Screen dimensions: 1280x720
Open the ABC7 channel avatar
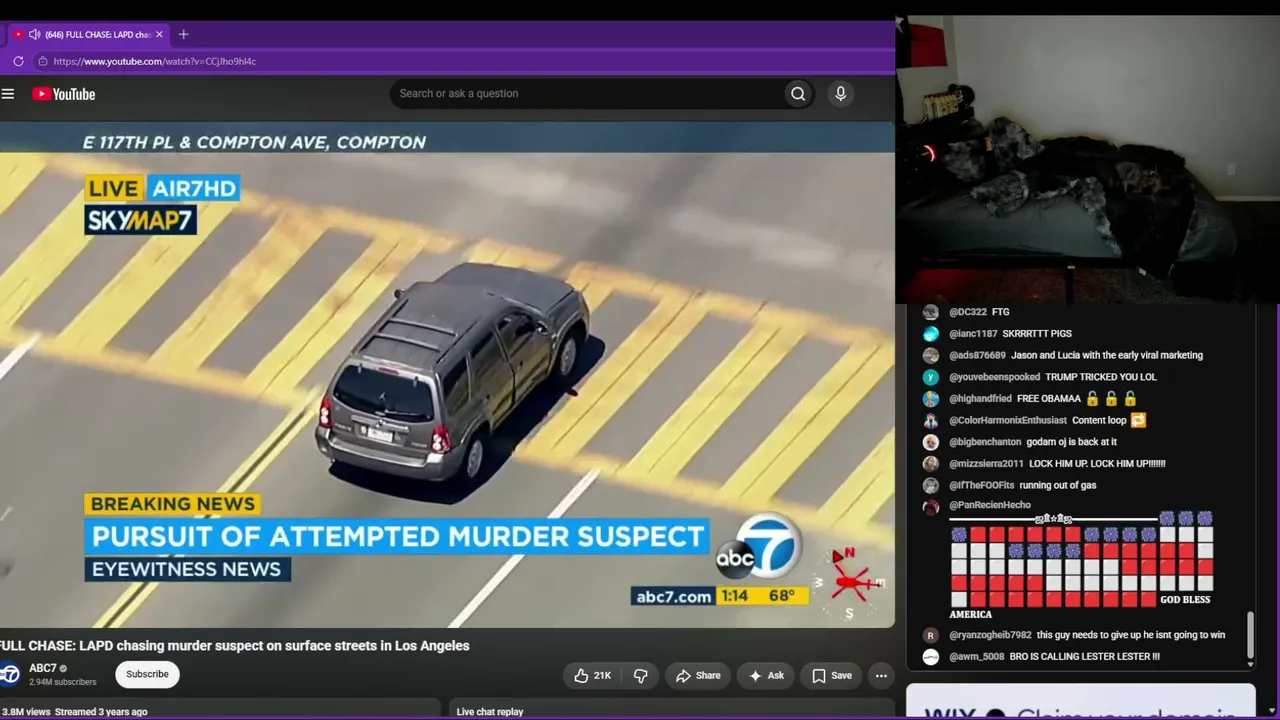9,674
